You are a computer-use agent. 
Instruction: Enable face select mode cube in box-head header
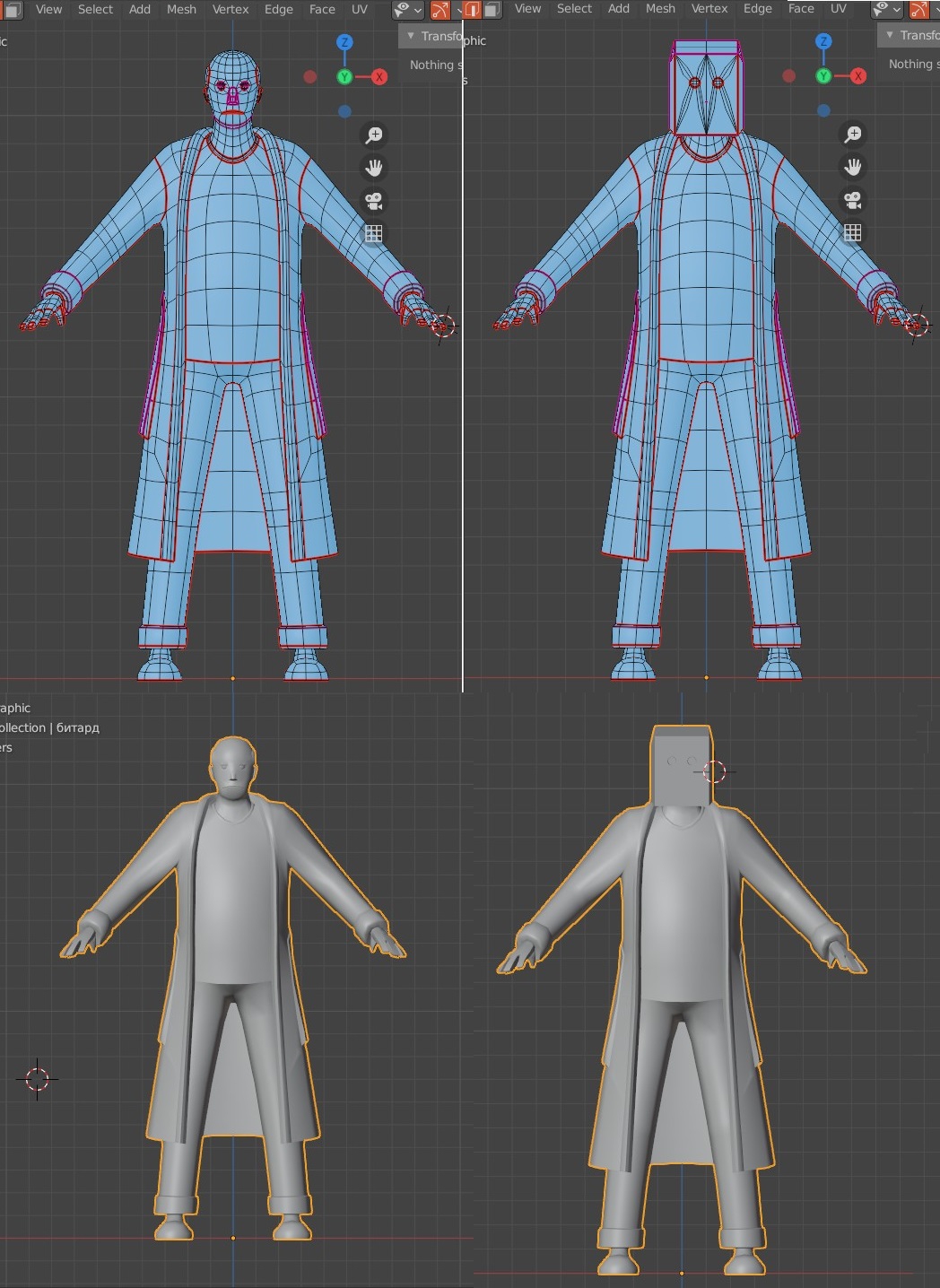click(492, 10)
